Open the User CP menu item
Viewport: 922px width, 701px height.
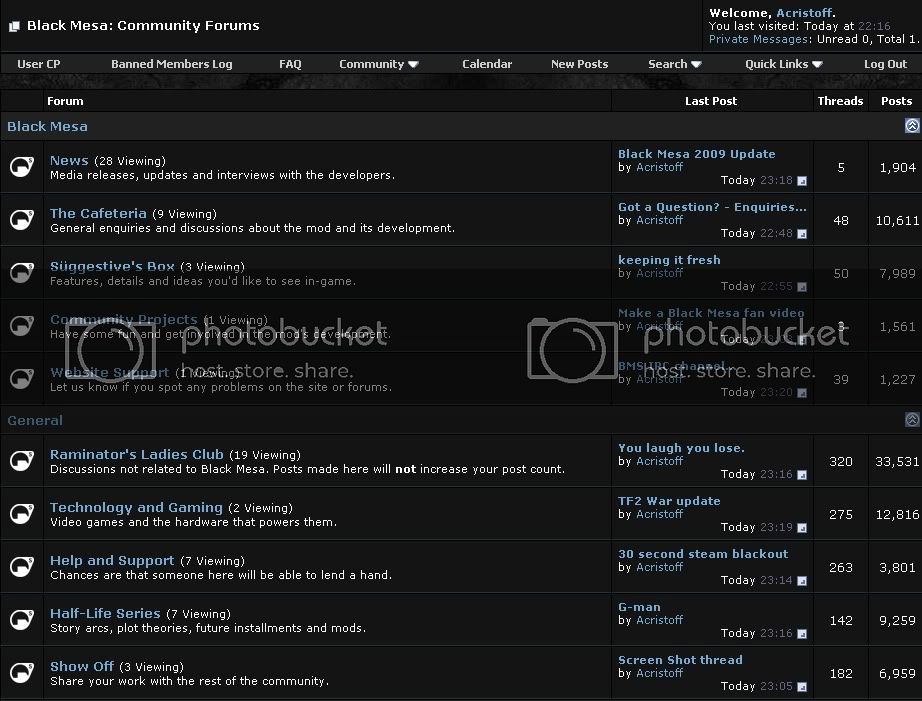[39, 64]
